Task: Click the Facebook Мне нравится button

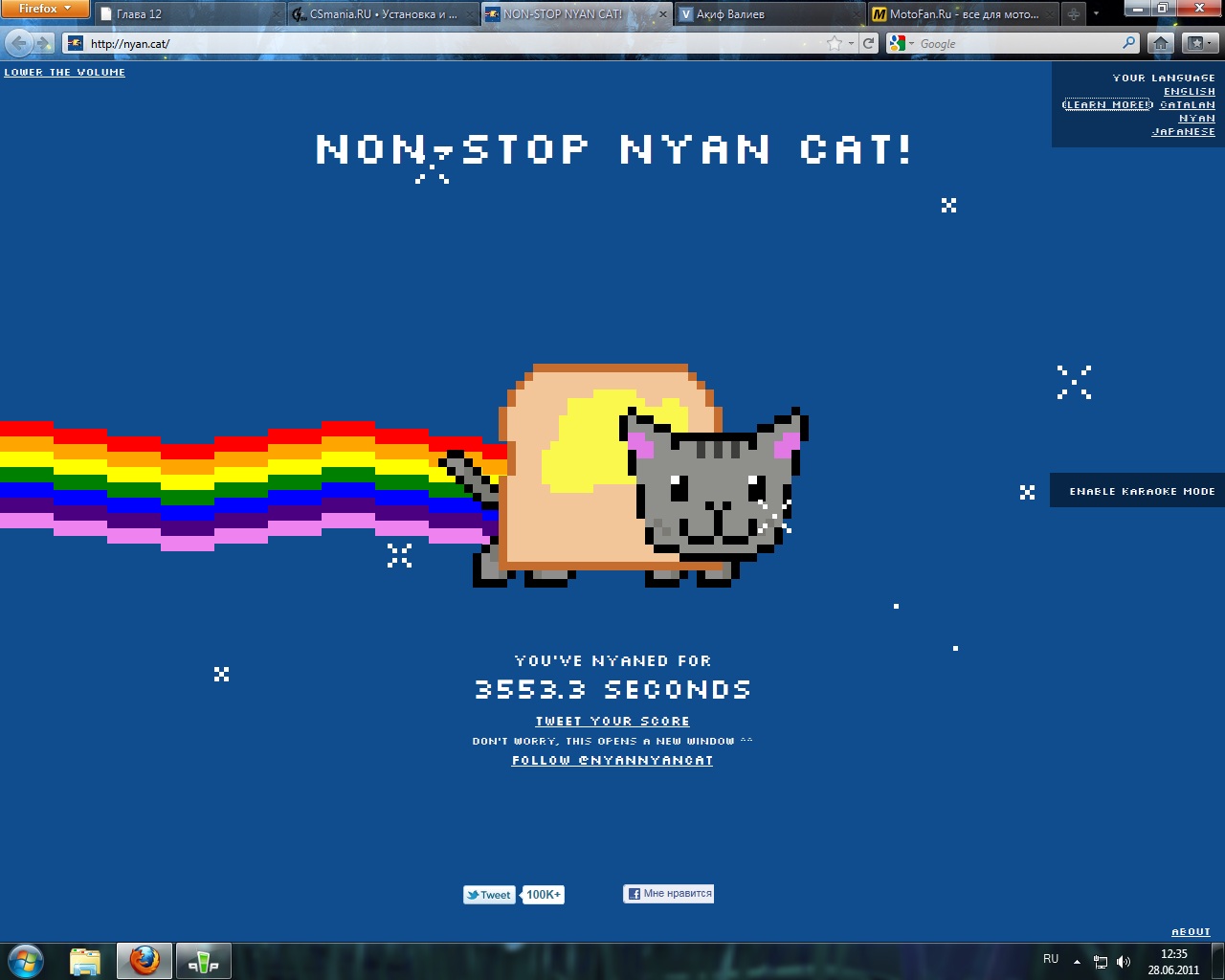Action: coord(669,894)
